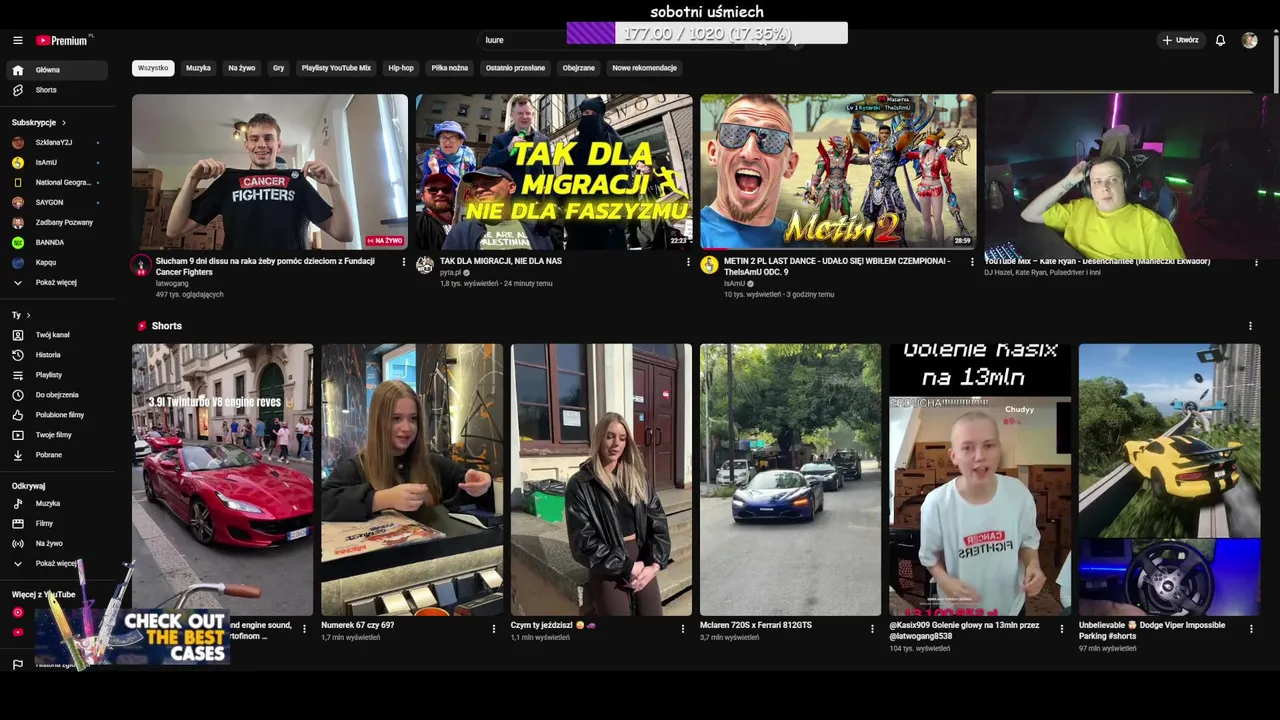Open options menu for TAK DLA MIGRACJI video
1280x720 pixels.
[688, 262]
